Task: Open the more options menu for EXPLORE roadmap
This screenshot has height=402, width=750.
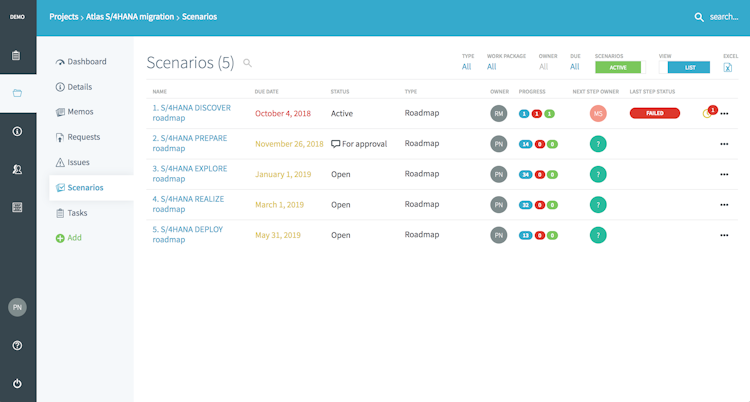Action: pyautogui.click(x=724, y=175)
